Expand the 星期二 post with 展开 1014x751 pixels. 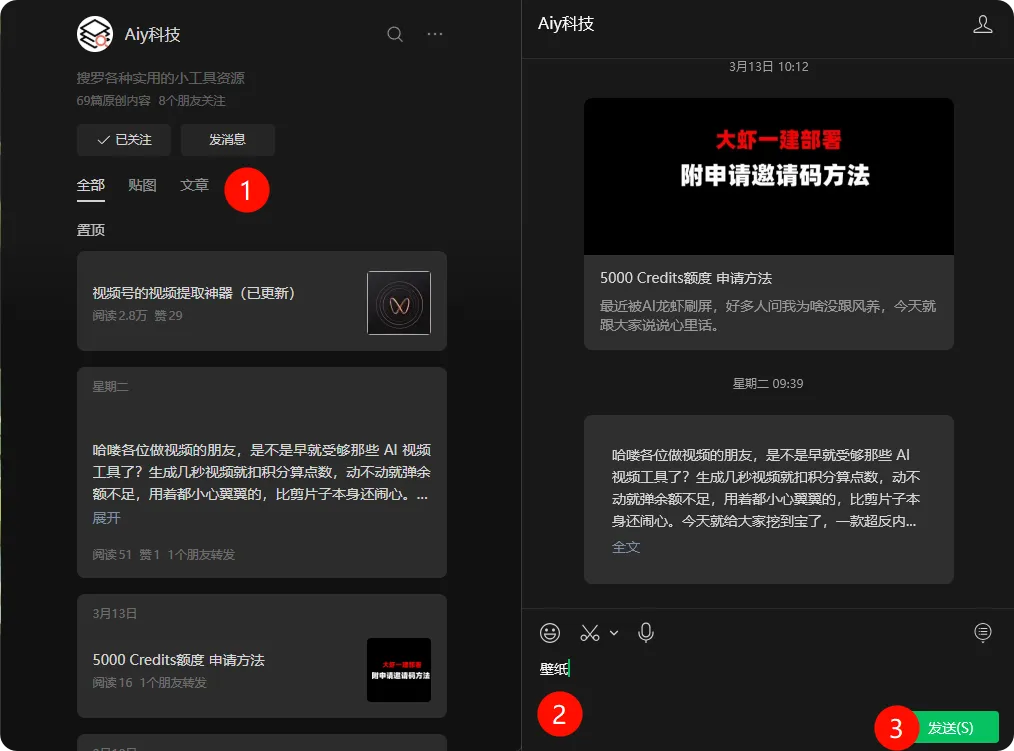point(106,518)
